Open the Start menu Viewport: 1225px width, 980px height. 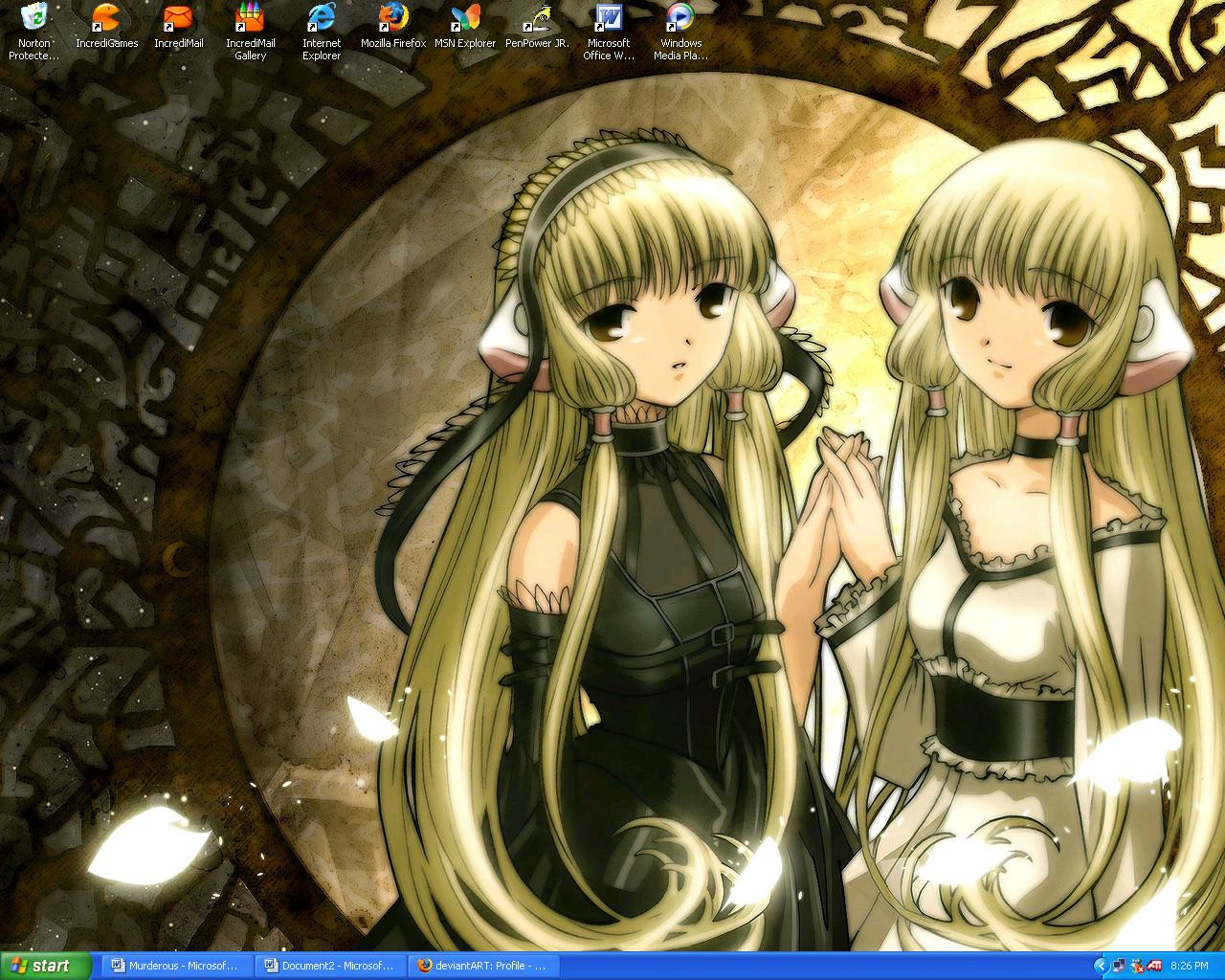pyautogui.click(x=45, y=966)
